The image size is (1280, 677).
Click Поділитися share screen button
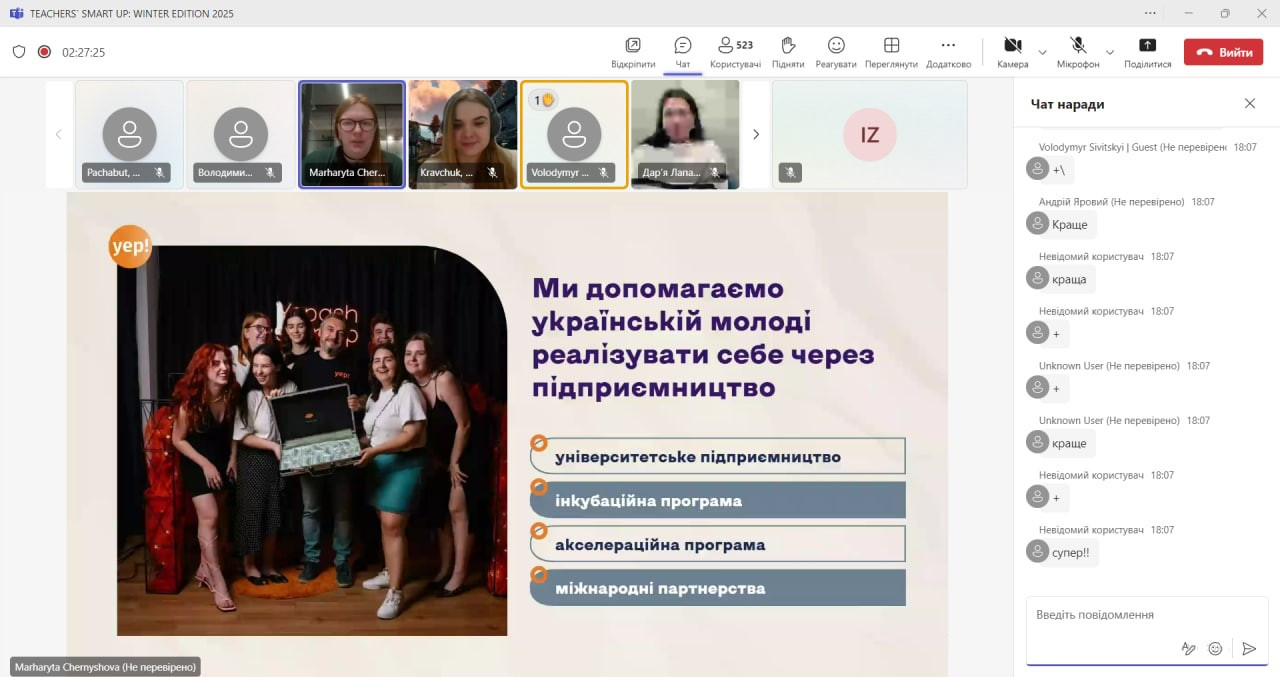tap(1147, 52)
